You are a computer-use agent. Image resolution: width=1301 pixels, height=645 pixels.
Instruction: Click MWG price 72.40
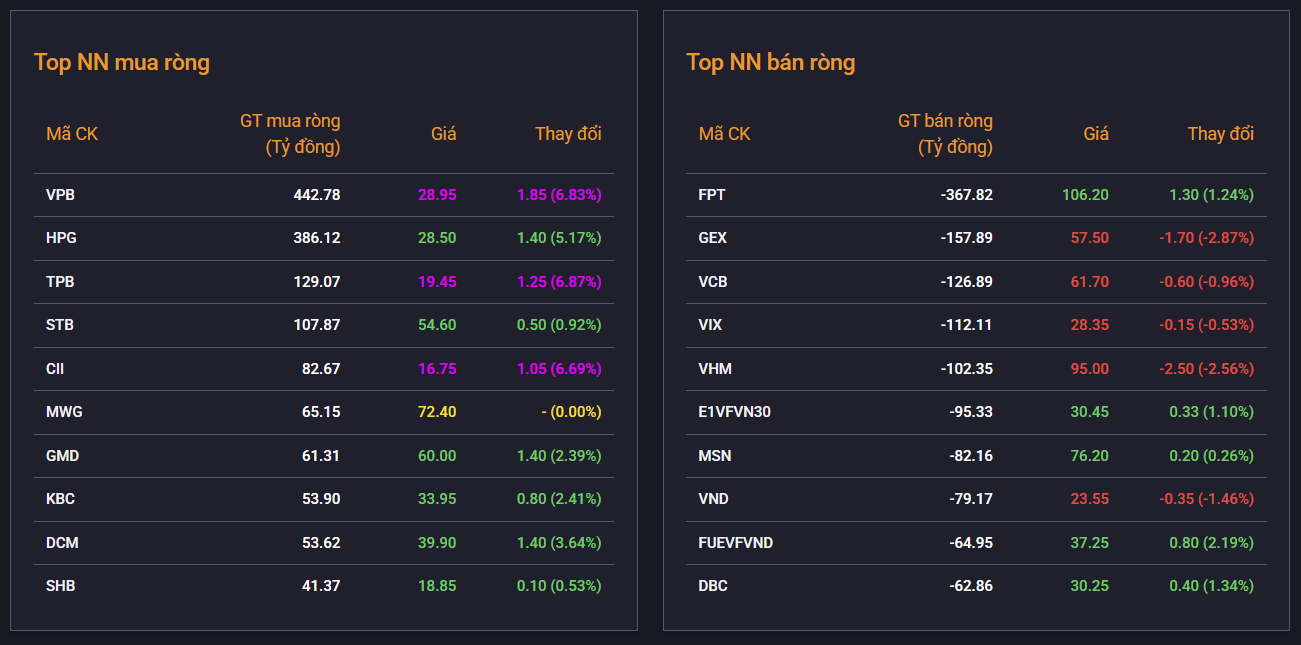(x=437, y=412)
